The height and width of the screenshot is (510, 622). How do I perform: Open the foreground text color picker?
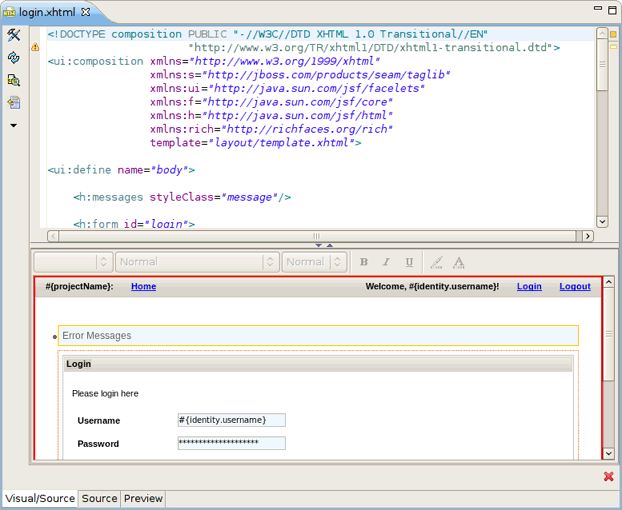[459, 262]
